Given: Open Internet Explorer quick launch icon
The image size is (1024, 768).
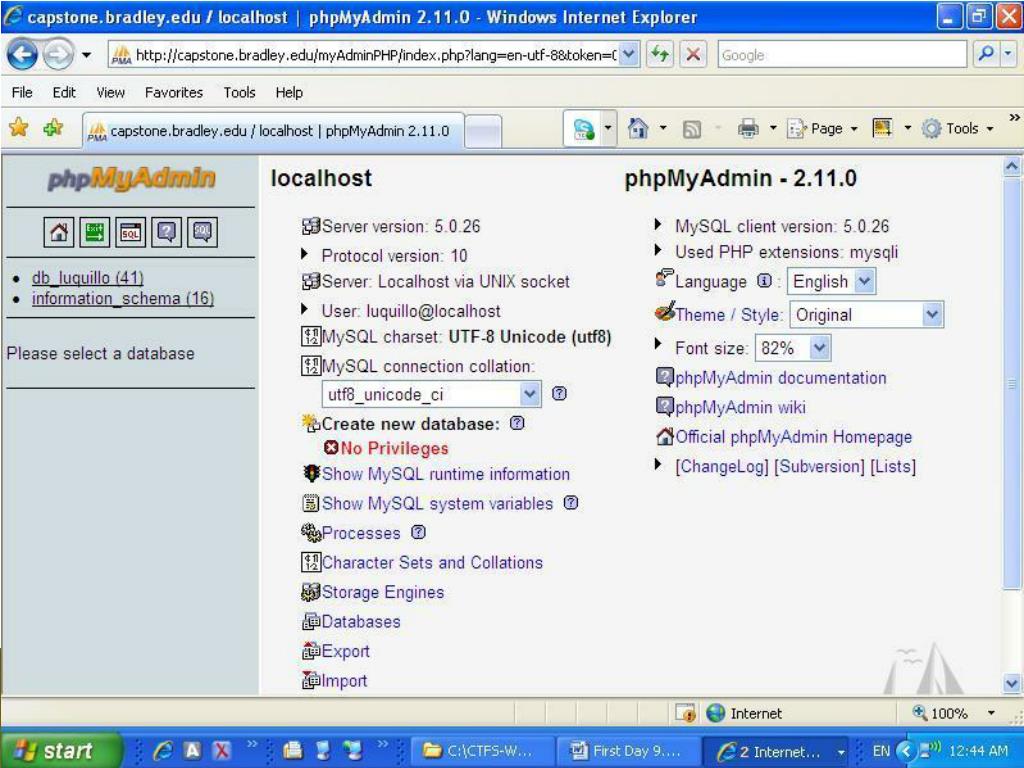Looking at the screenshot, I should point(163,751).
